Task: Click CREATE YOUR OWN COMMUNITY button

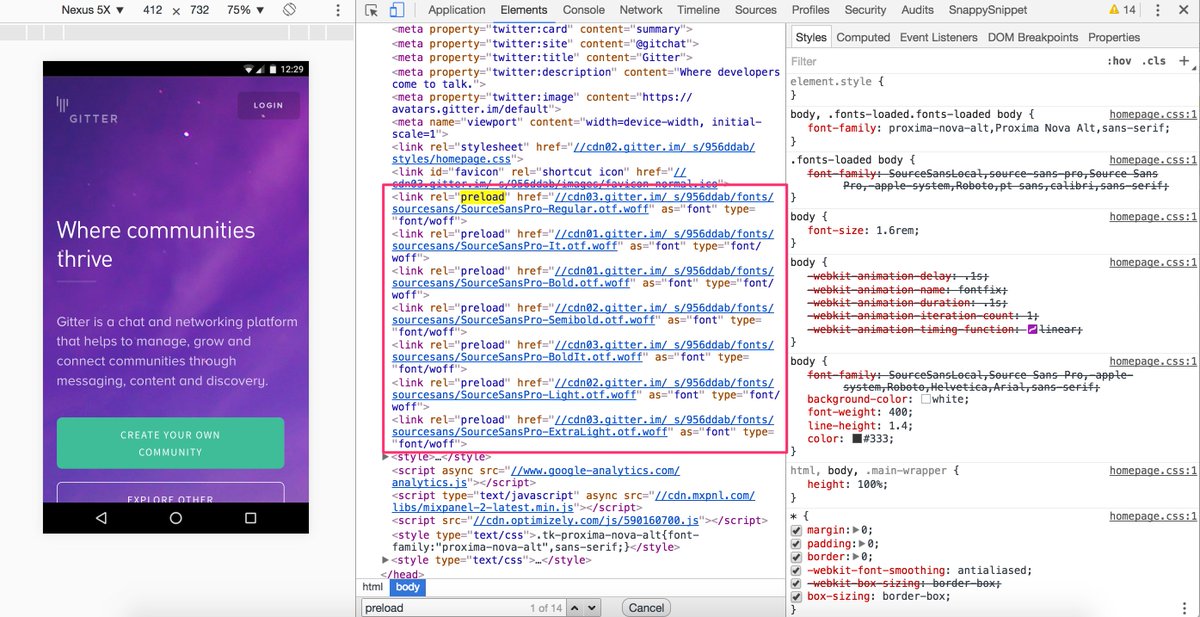Action: 170,443
